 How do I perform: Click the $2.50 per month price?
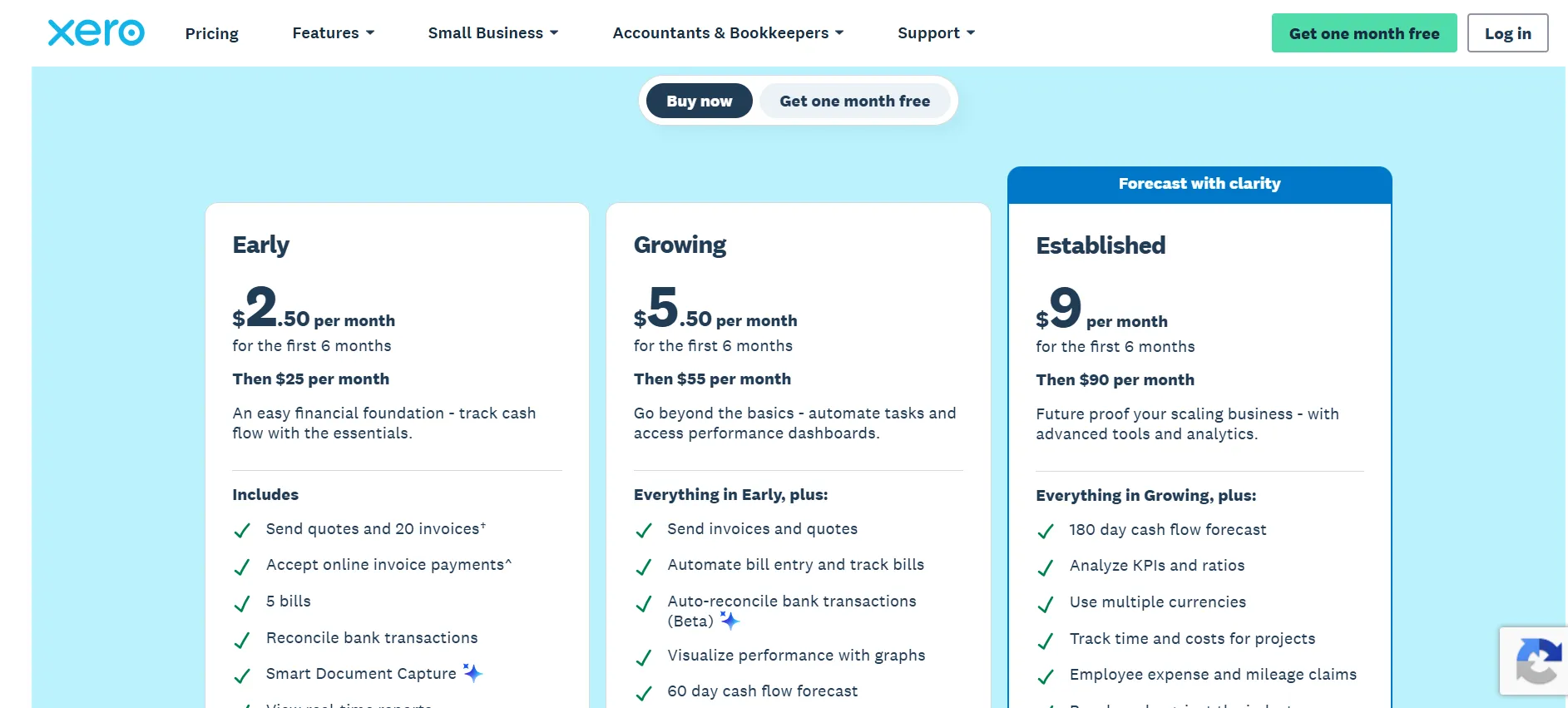coord(314,308)
